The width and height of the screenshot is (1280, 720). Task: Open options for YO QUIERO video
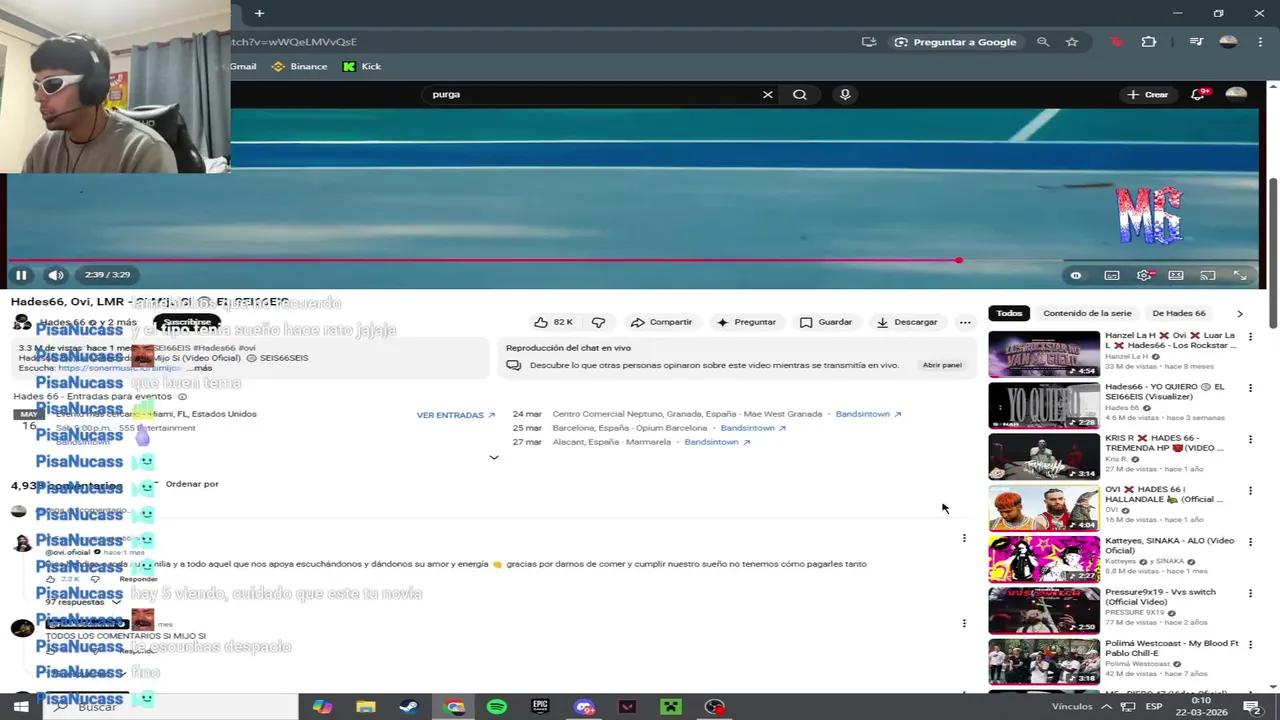click(x=1250, y=388)
